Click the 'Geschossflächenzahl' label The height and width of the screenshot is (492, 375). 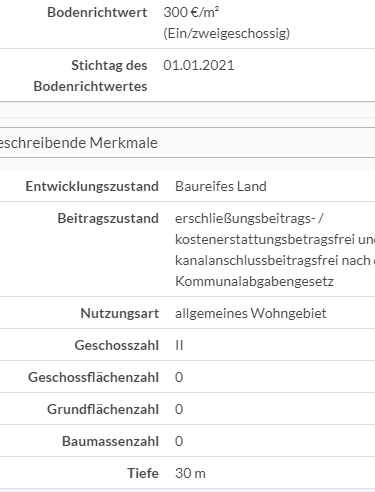93,377
